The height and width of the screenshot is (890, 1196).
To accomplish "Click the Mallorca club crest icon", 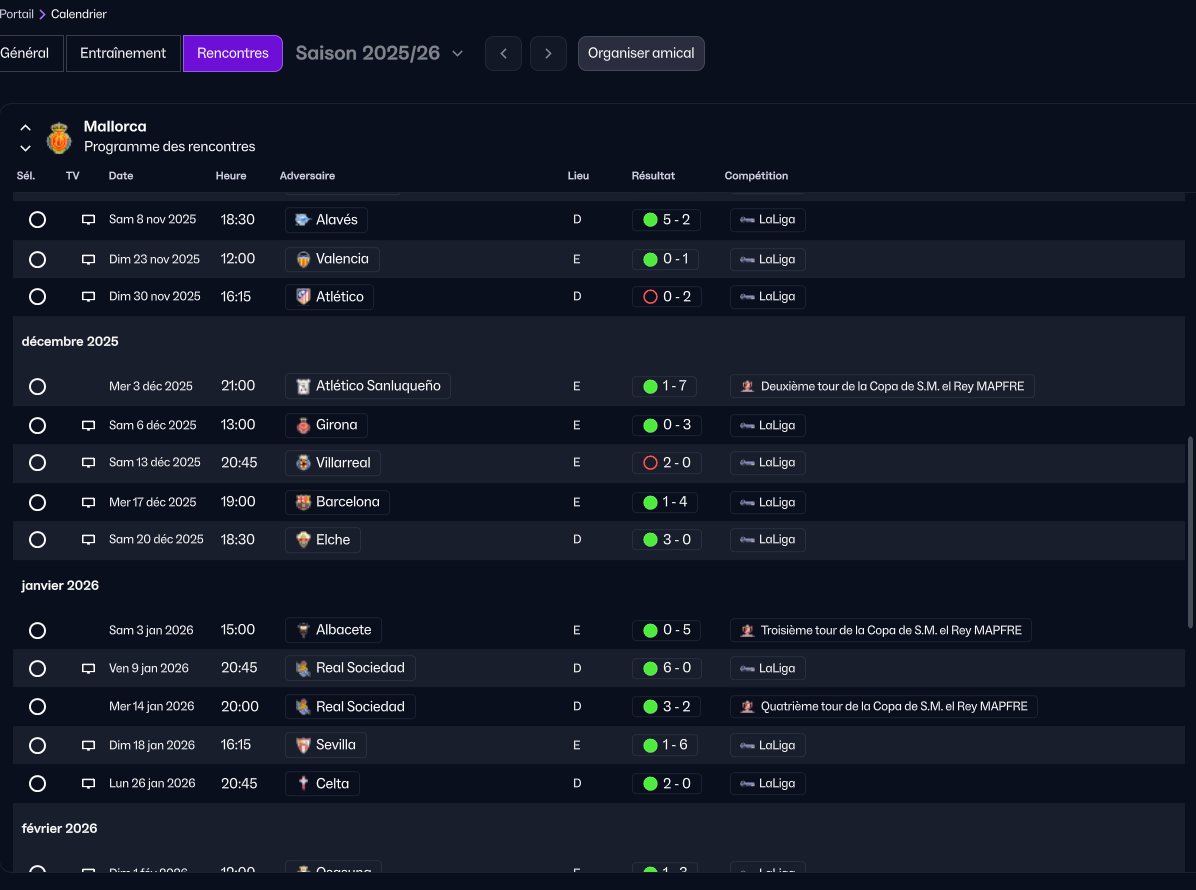I will 60,138.
